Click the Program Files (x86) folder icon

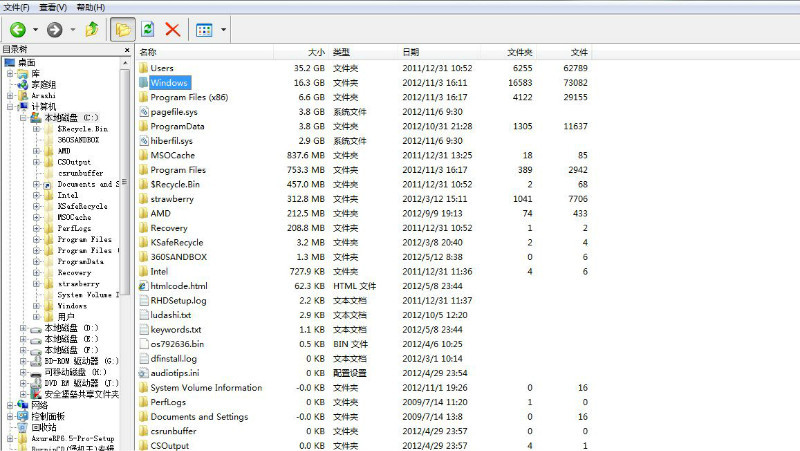pos(143,97)
